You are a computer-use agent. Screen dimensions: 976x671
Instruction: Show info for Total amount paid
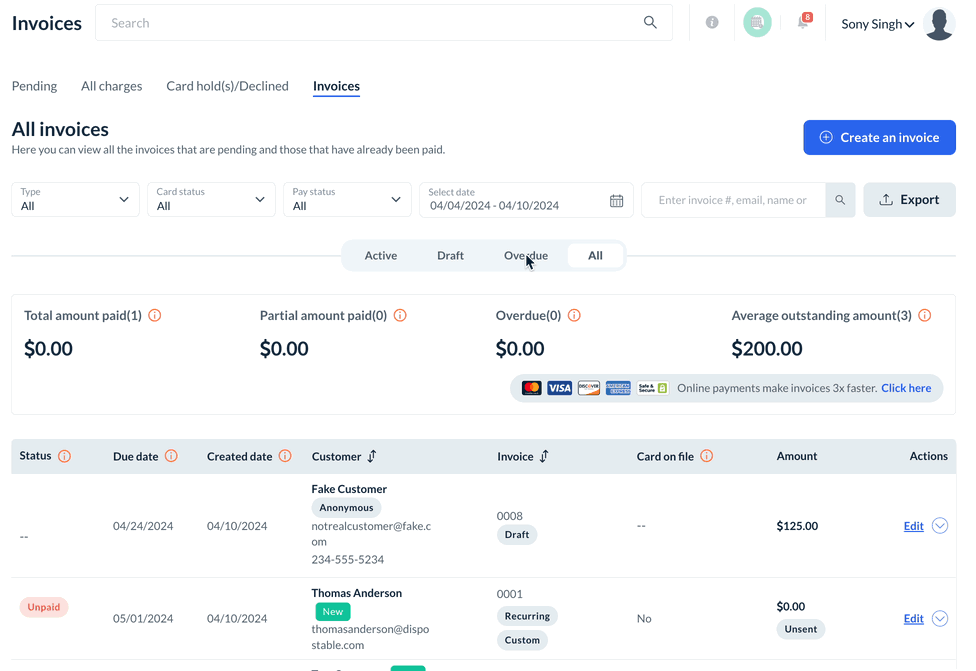pyautogui.click(x=155, y=316)
